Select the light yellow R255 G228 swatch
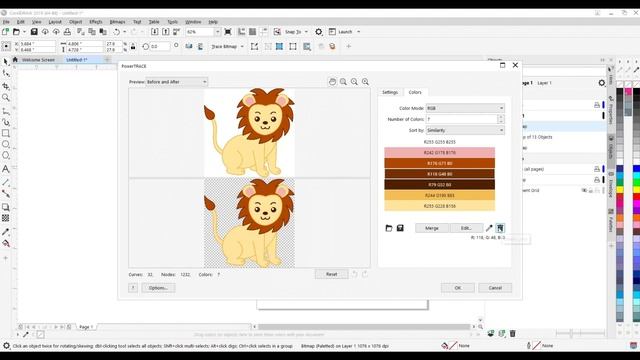 (440, 206)
